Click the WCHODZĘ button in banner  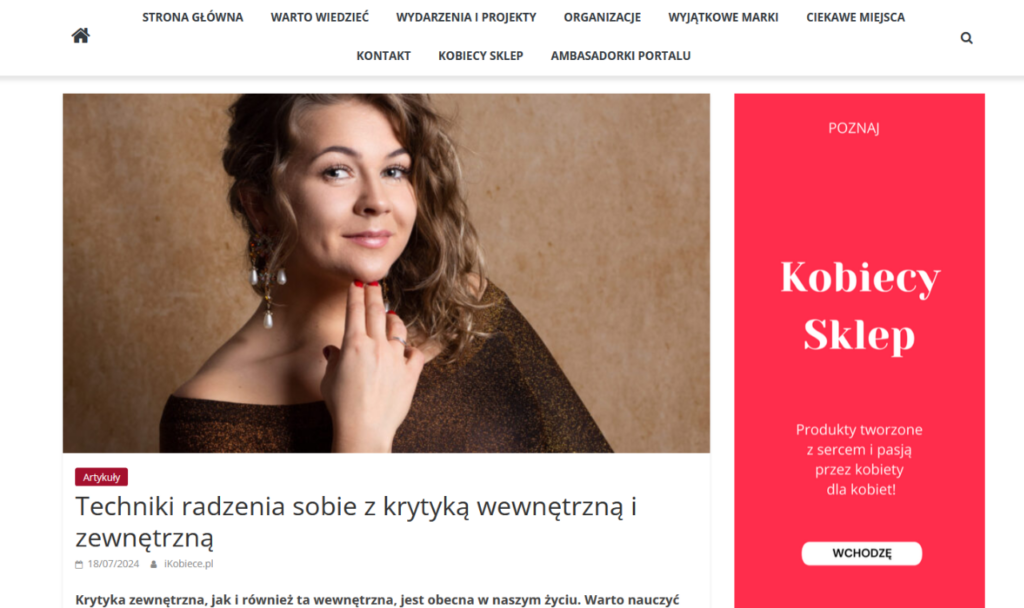click(861, 553)
